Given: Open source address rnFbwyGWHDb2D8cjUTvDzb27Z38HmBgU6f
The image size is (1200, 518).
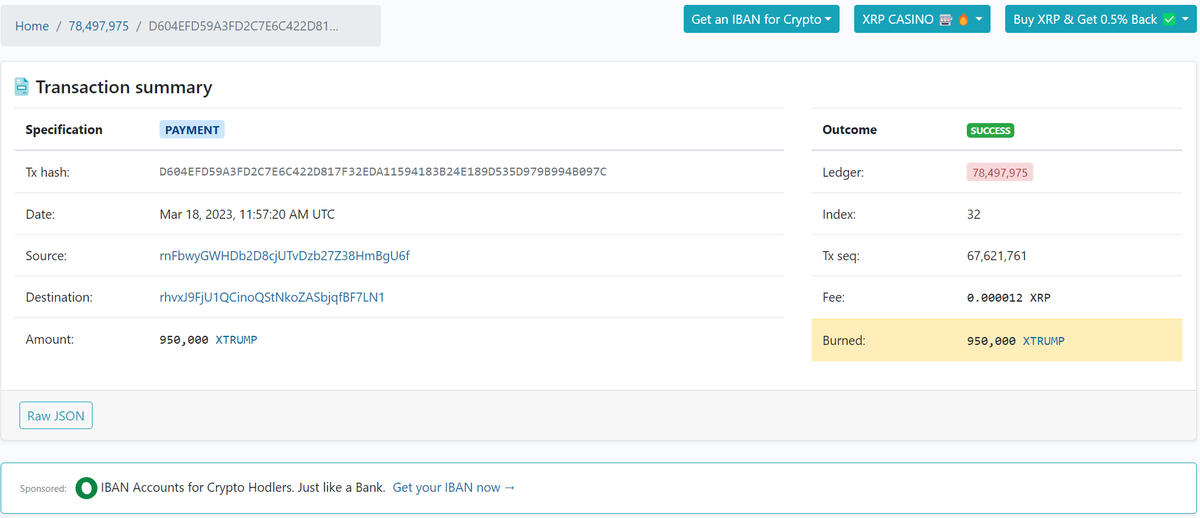Looking at the screenshot, I should coord(284,256).
